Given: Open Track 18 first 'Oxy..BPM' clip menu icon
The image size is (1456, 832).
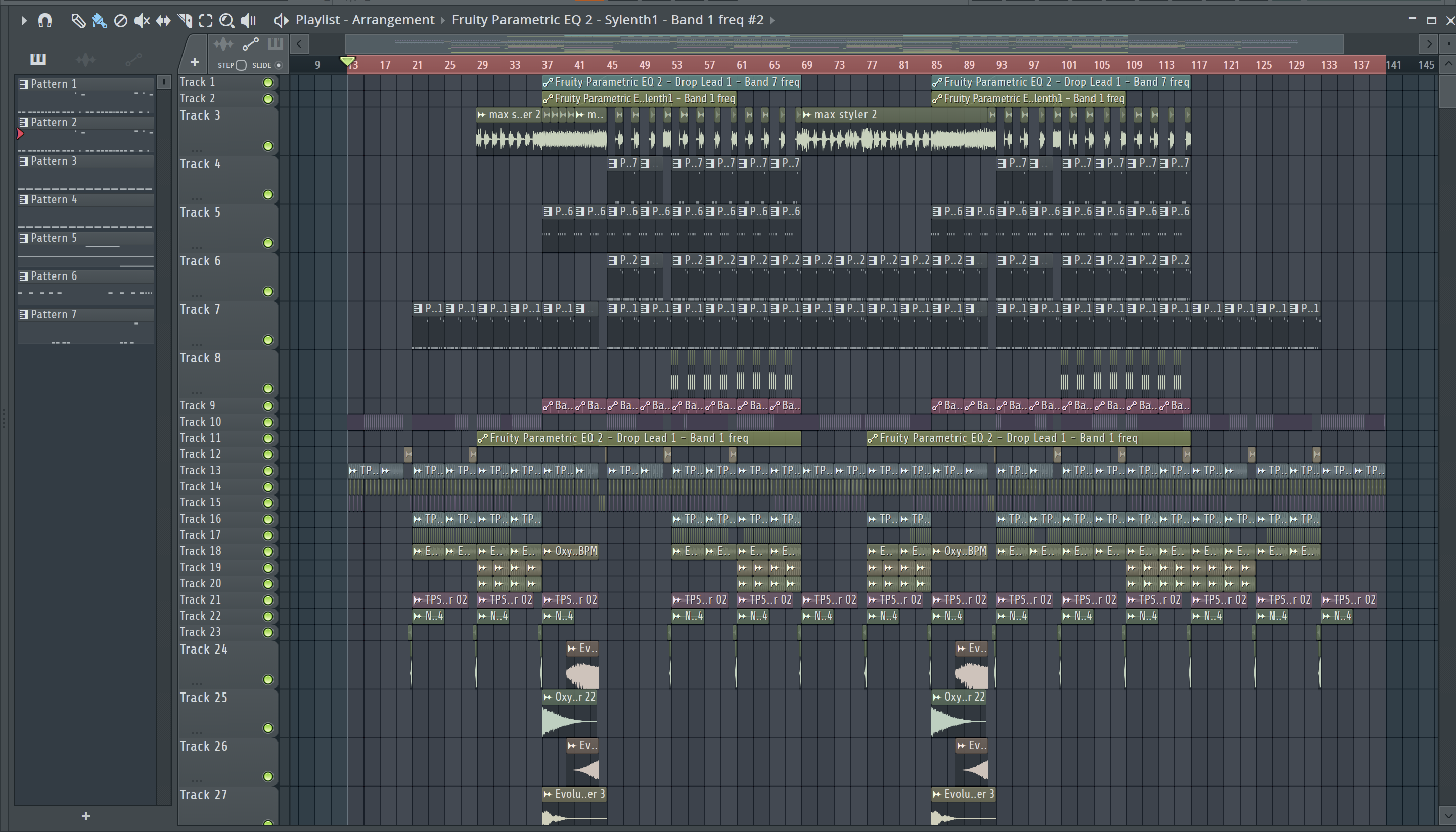Looking at the screenshot, I should click(548, 551).
